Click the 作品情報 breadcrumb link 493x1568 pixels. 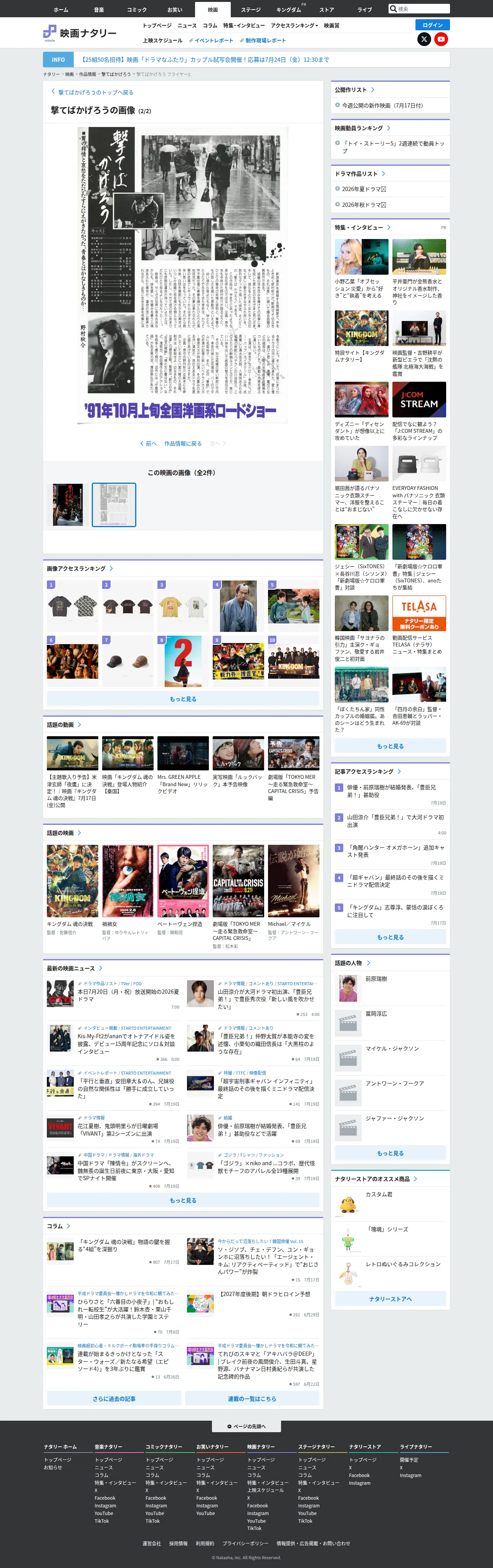[87, 74]
